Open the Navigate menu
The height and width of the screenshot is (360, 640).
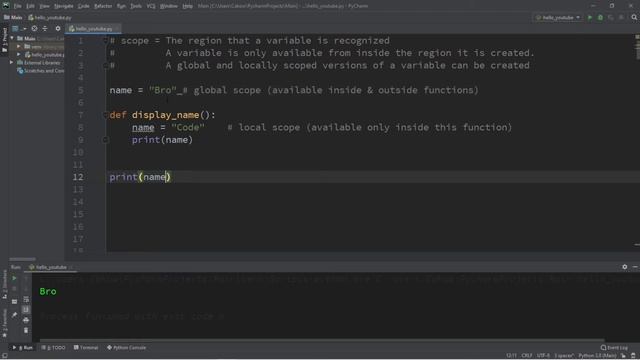(64, 6)
